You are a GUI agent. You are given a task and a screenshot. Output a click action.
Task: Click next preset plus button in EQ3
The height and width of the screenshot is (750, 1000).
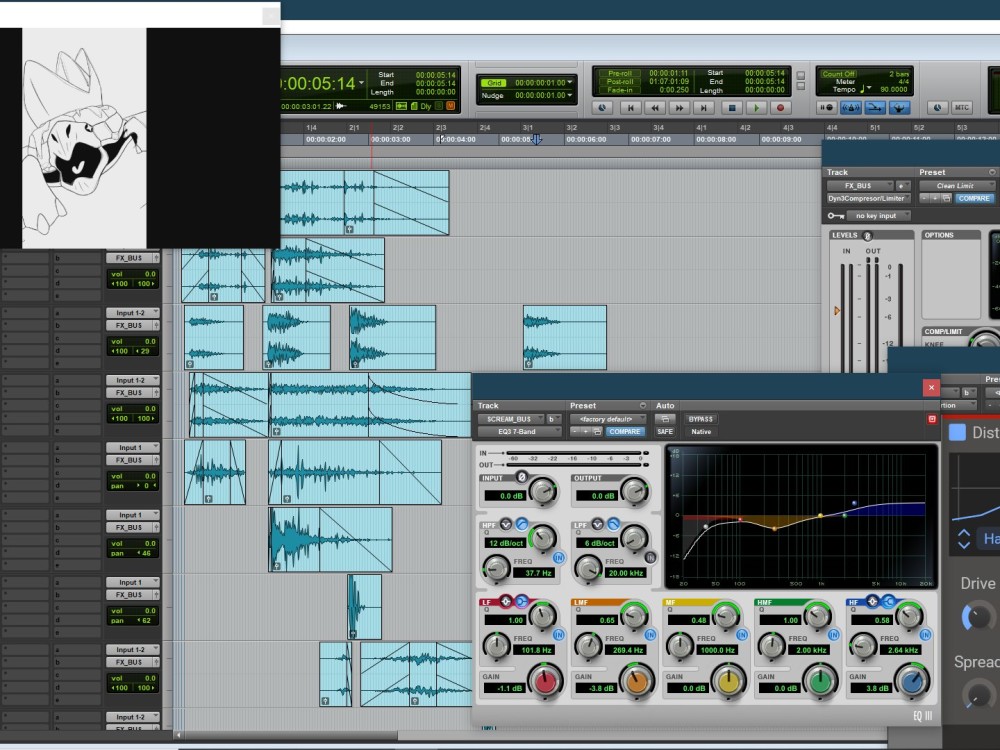coord(585,432)
